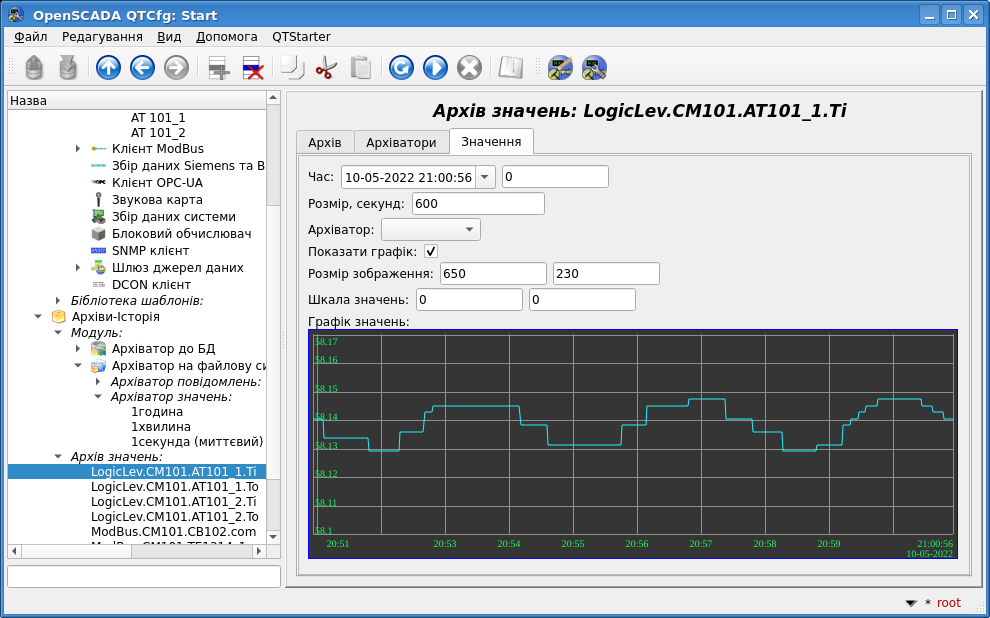
Task: Toggle the Показати графік checkbox
Action: [x=431, y=251]
